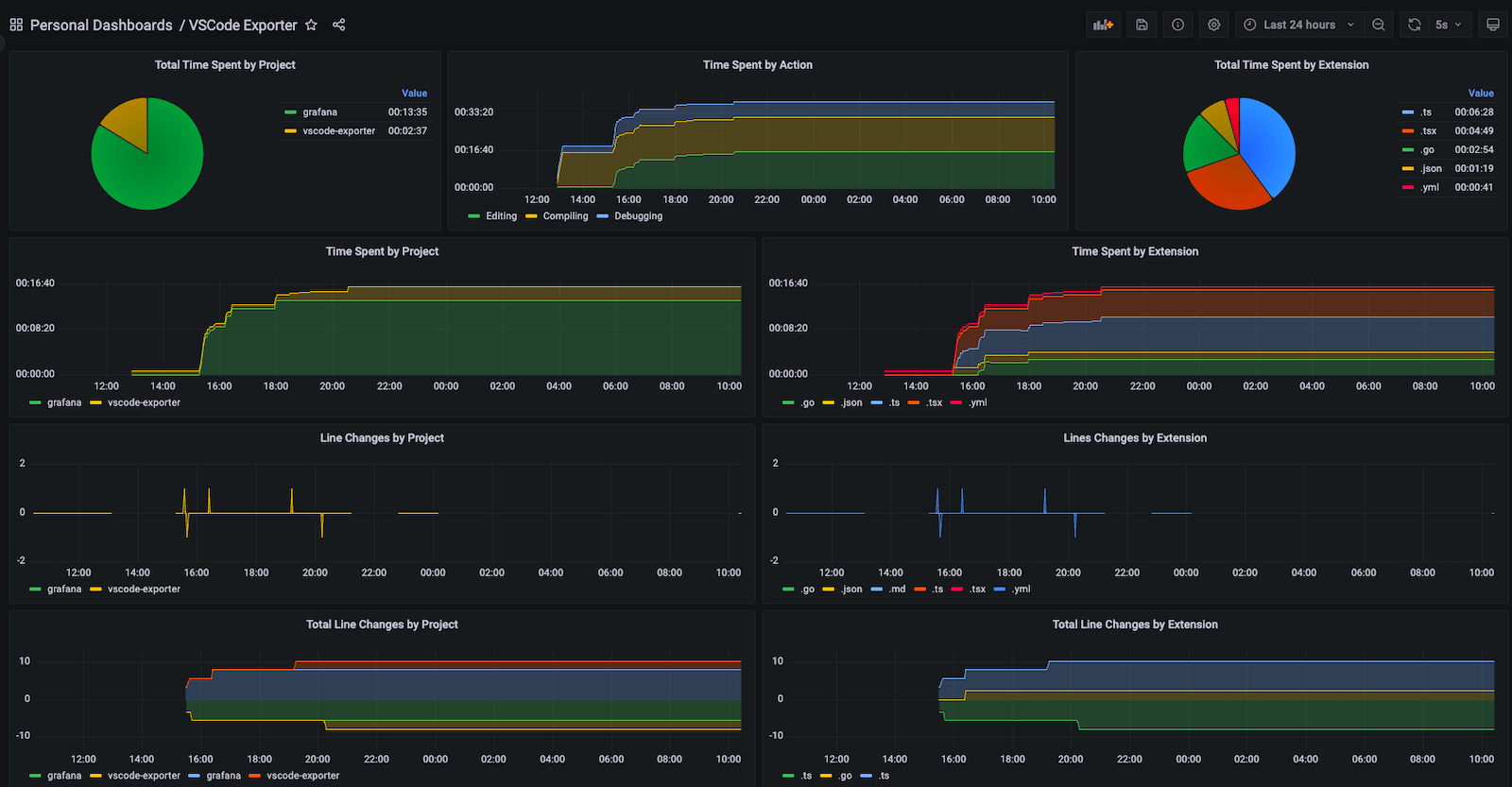Image resolution: width=1512 pixels, height=787 pixels.
Task: Go to Personal Dashboards folder link
Action: (101, 25)
